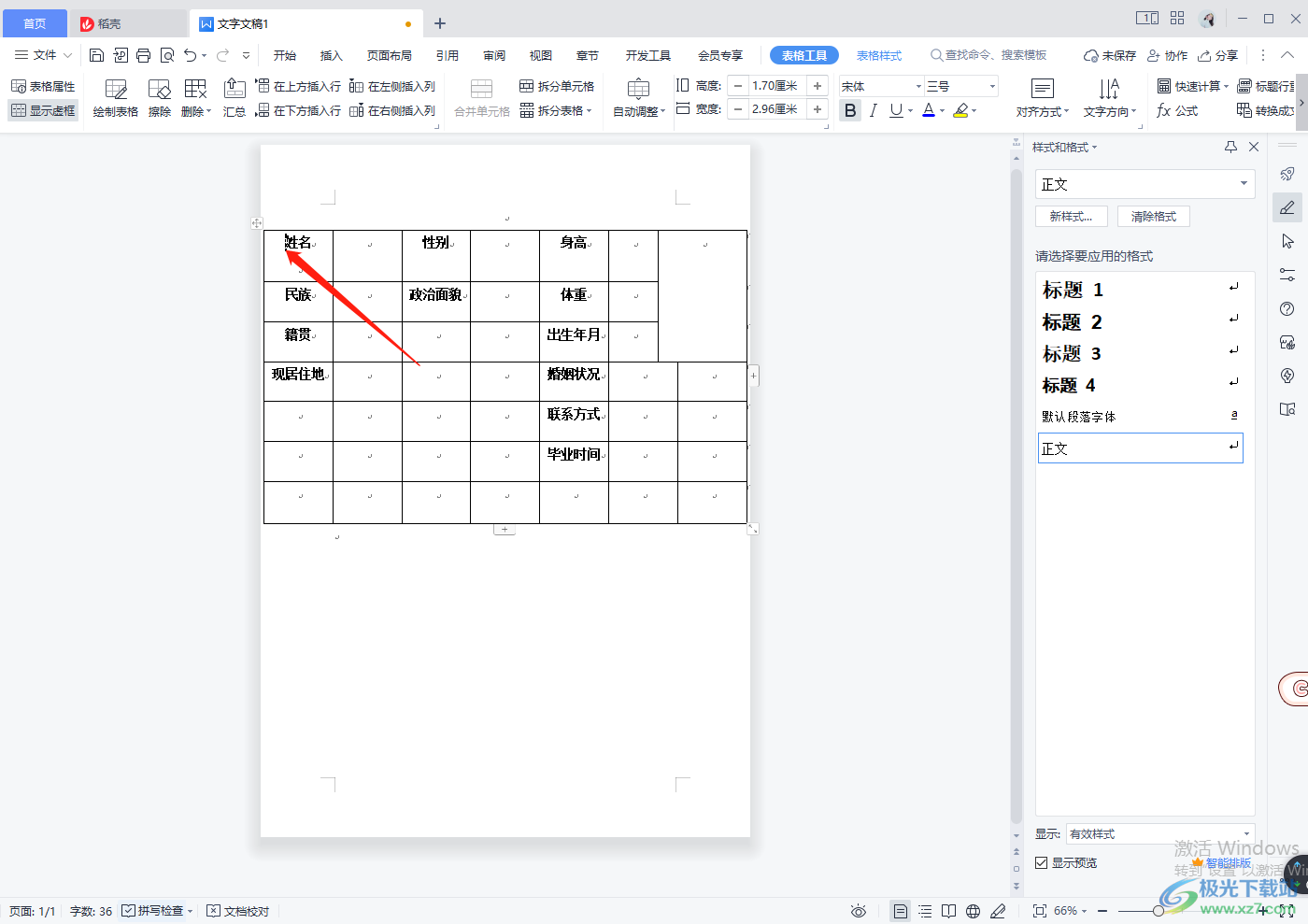The height and width of the screenshot is (924, 1308).
Task: Open the help question mark sidebar icon
Action: click(1287, 309)
